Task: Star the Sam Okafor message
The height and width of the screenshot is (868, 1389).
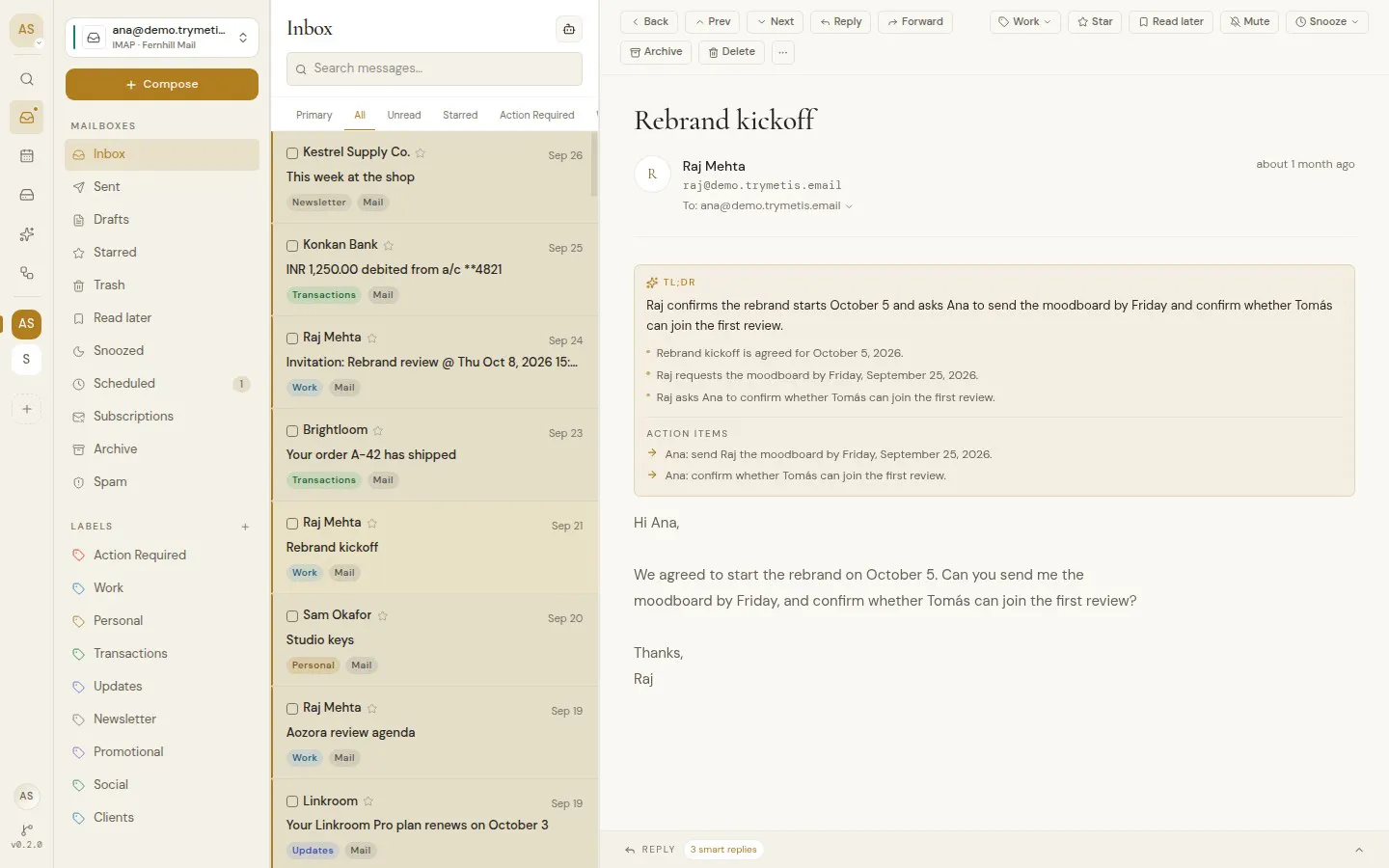Action: point(383,615)
